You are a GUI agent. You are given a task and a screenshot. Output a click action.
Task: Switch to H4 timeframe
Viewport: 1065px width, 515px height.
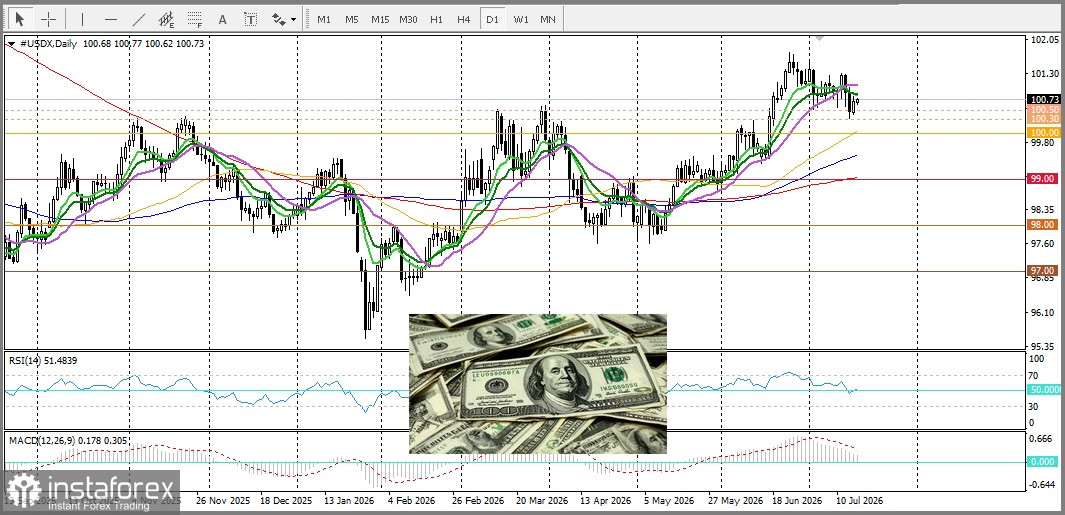click(x=464, y=20)
